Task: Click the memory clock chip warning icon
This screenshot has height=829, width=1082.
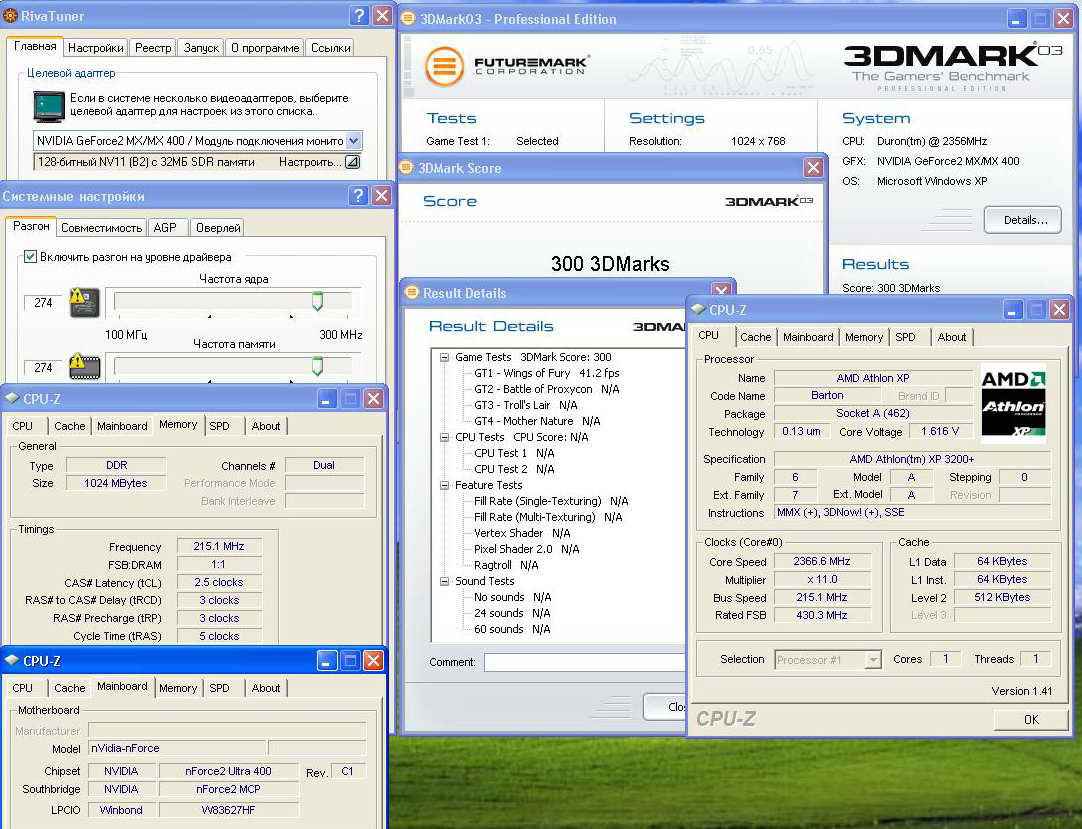Action: [x=85, y=366]
